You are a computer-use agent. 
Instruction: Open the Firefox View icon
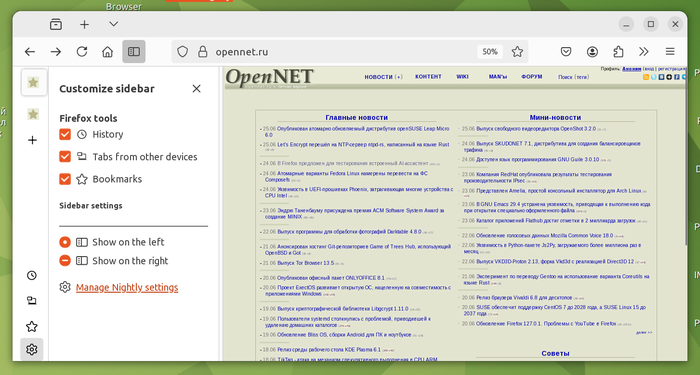coord(56,25)
